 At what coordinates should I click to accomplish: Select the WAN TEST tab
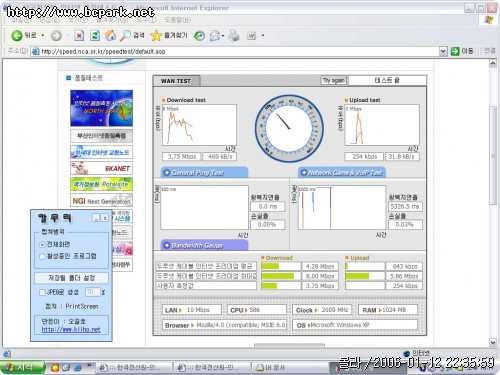[x=176, y=81]
